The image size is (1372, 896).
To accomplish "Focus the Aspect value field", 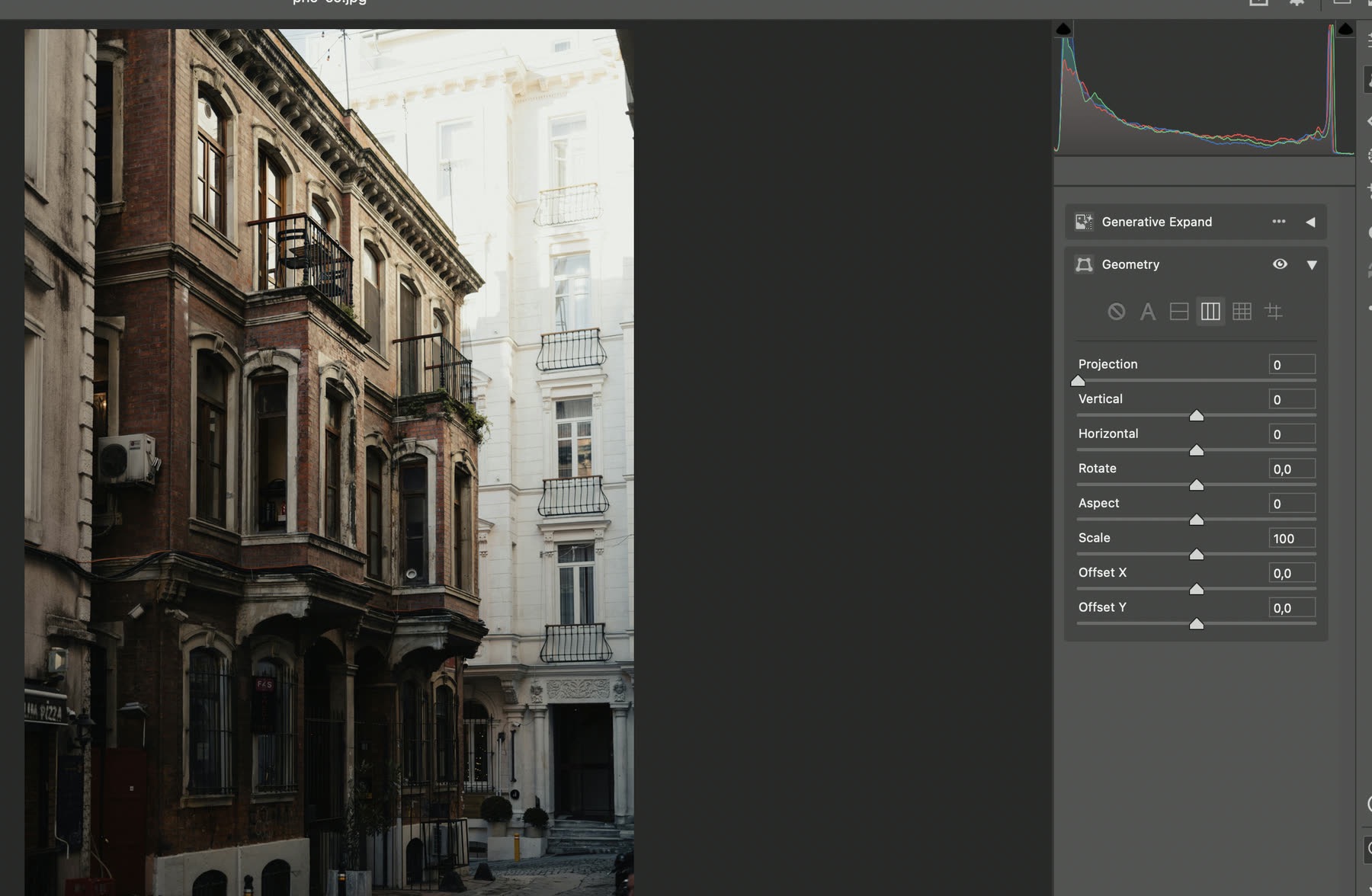I will [x=1292, y=504].
